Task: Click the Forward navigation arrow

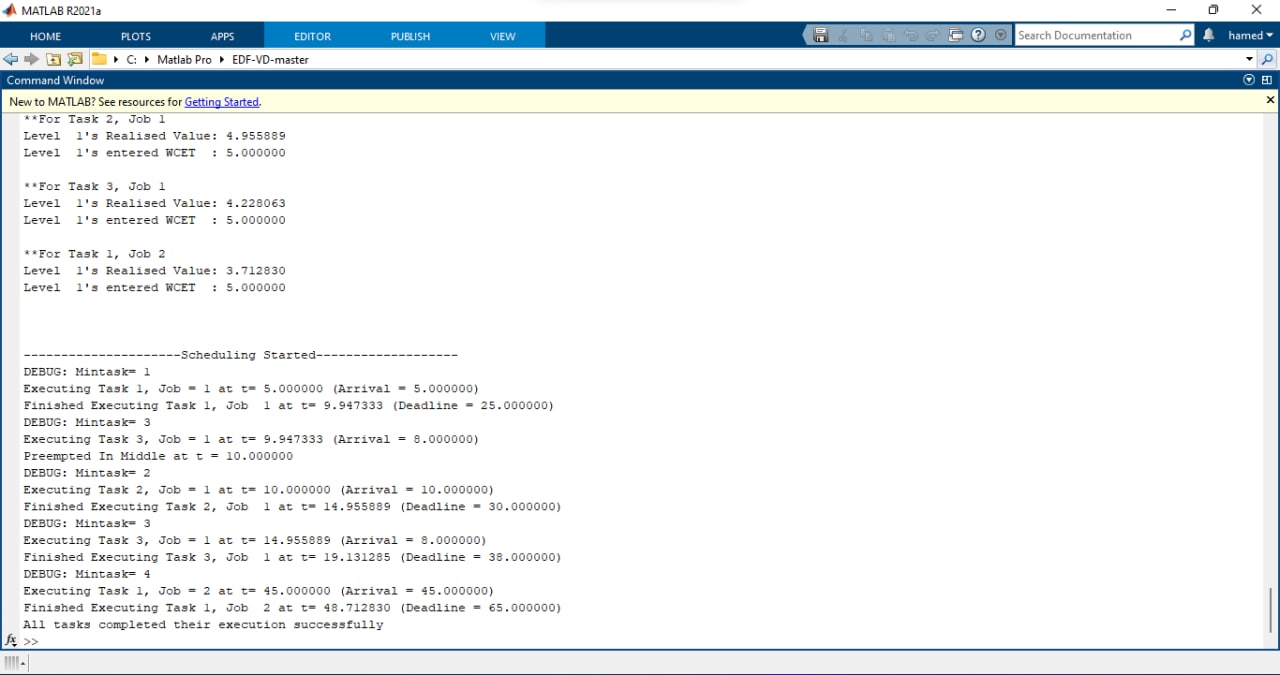Action: tap(30, 59)
